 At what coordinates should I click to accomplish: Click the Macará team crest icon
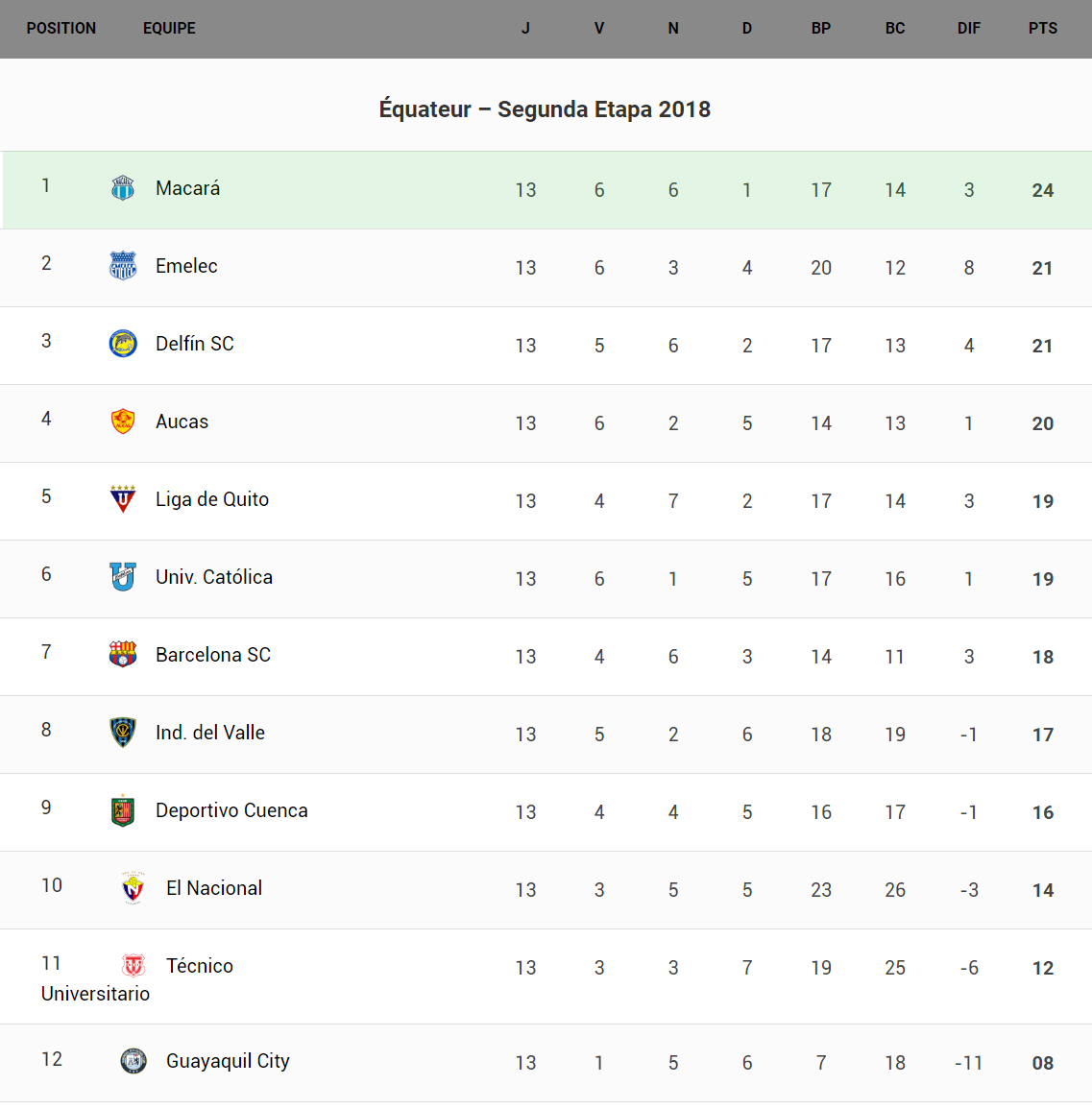click(123, 188)
